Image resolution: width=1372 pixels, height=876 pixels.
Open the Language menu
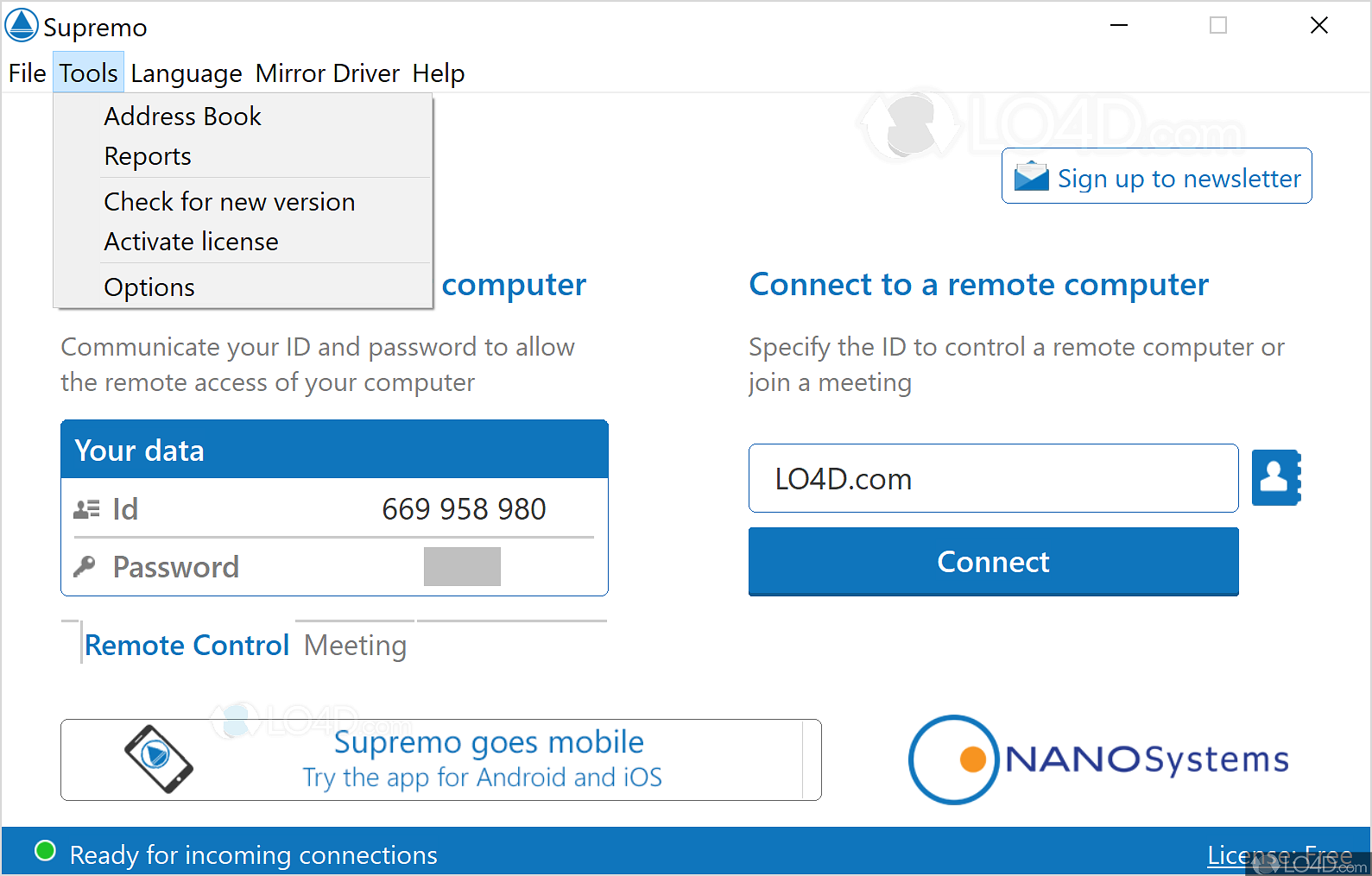[187, 73]
